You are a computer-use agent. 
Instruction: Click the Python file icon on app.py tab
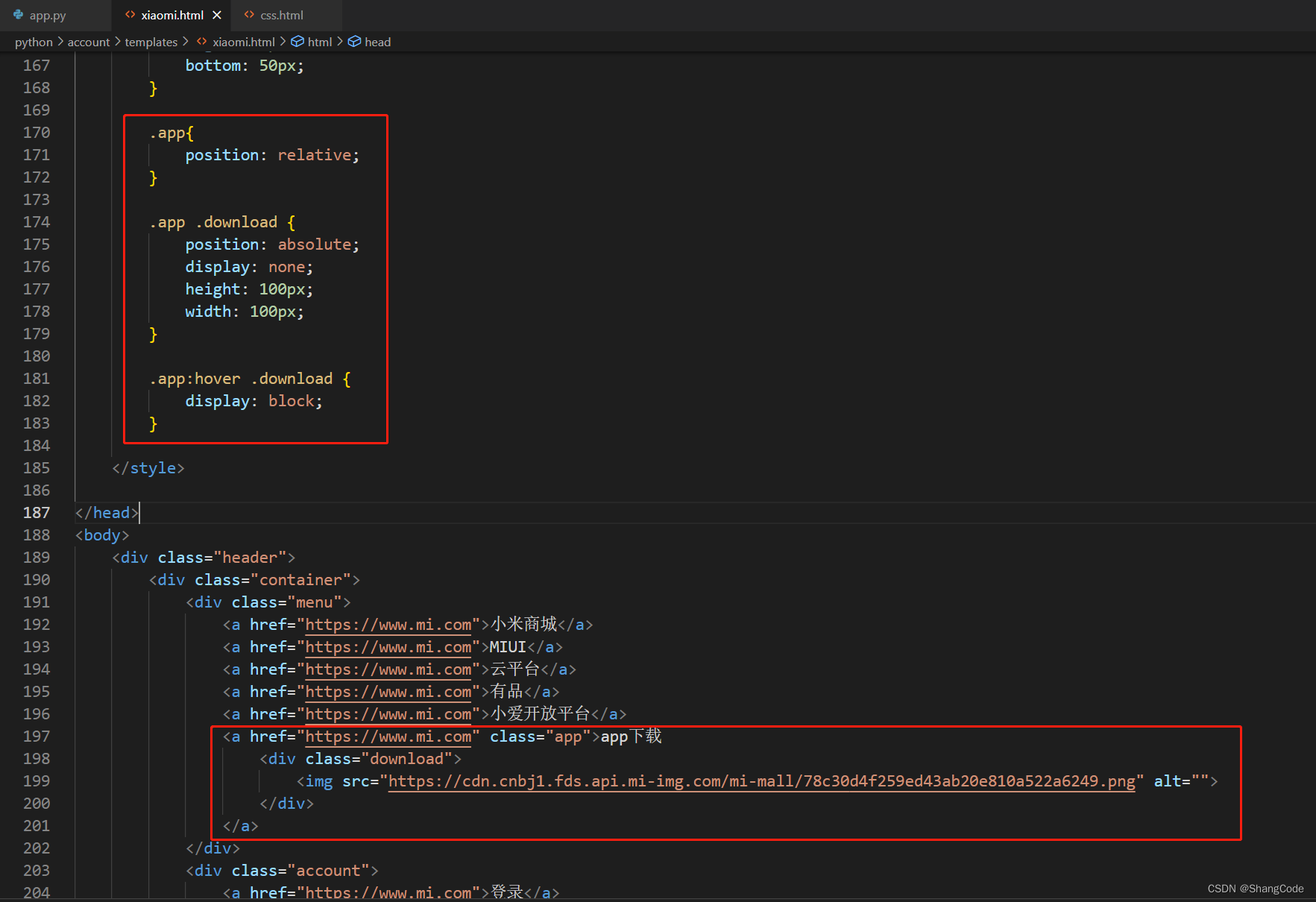(19, 15)
